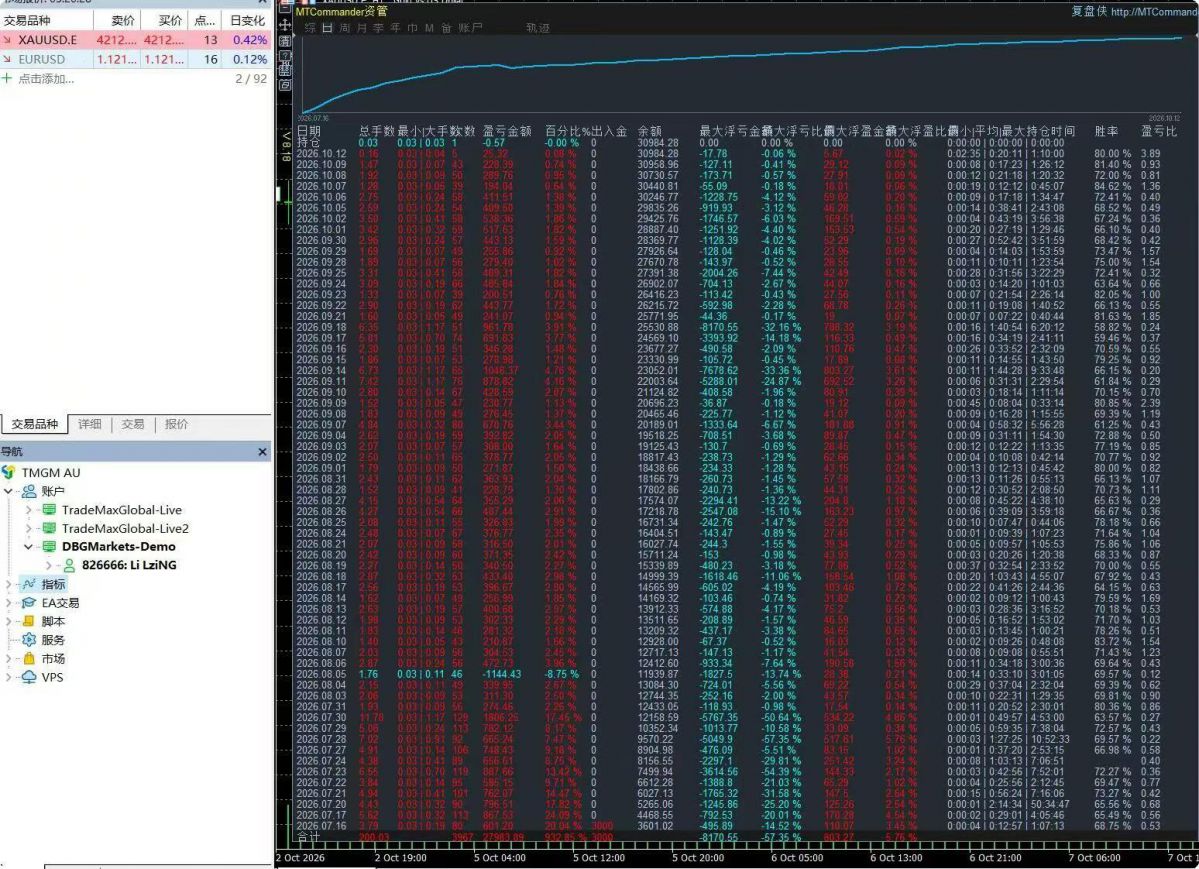The height and width of the screenshot is (869, 1199).
Task: Click the TMGM AU broker logo icon
Action: click(8, 473)
